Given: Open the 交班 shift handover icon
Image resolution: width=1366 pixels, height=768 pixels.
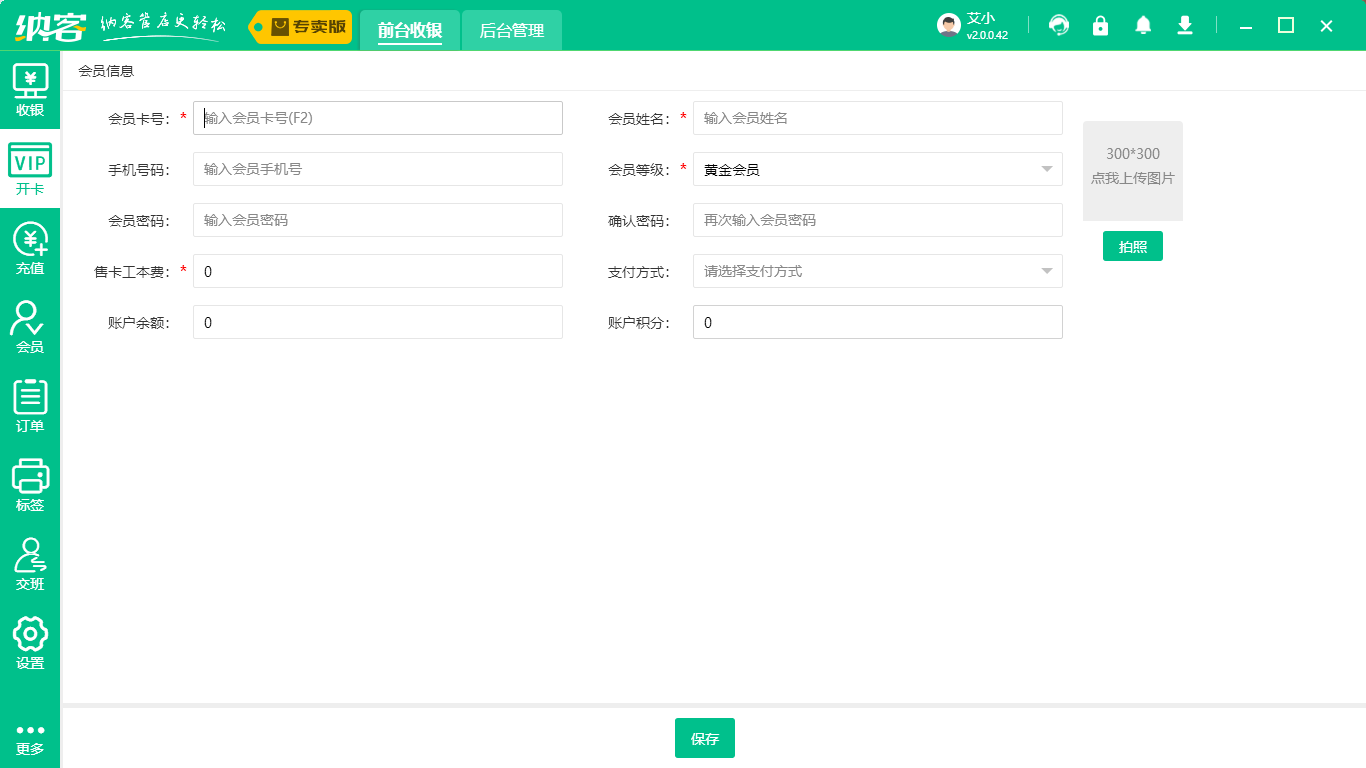Looking at the screenshot, I should [30, 564].
